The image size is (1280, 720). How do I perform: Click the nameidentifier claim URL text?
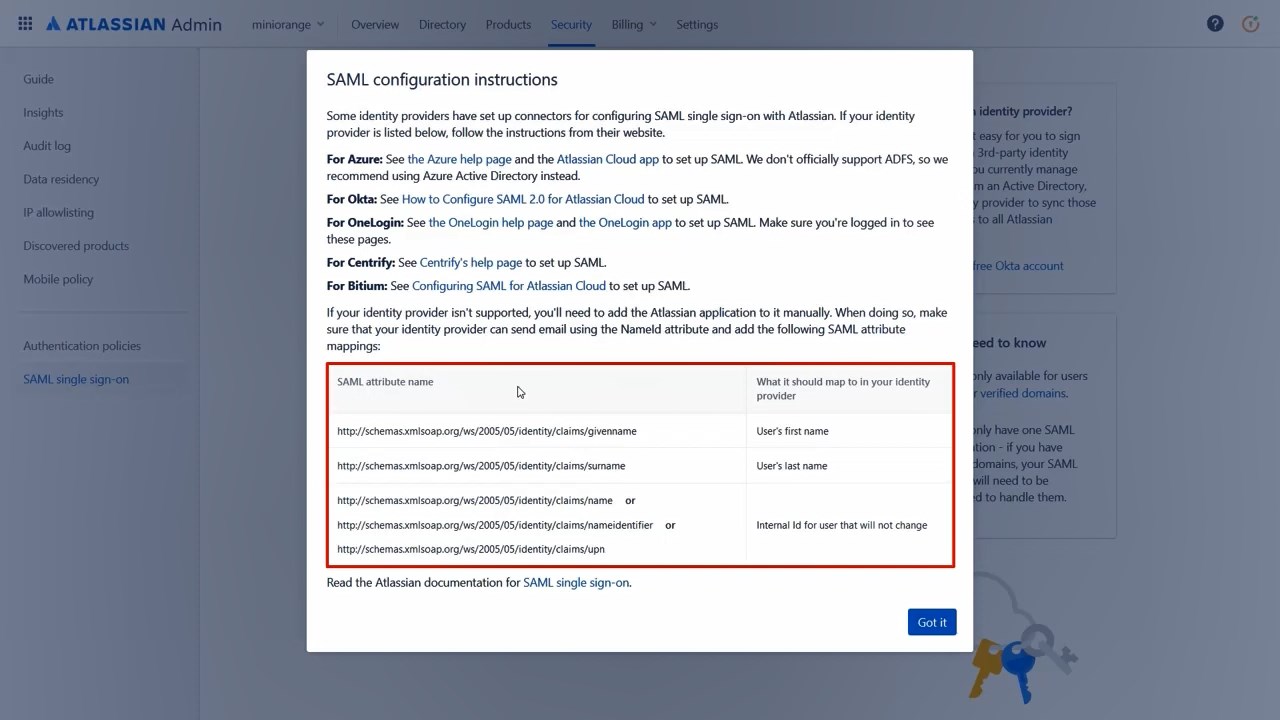tap(495, 525)
